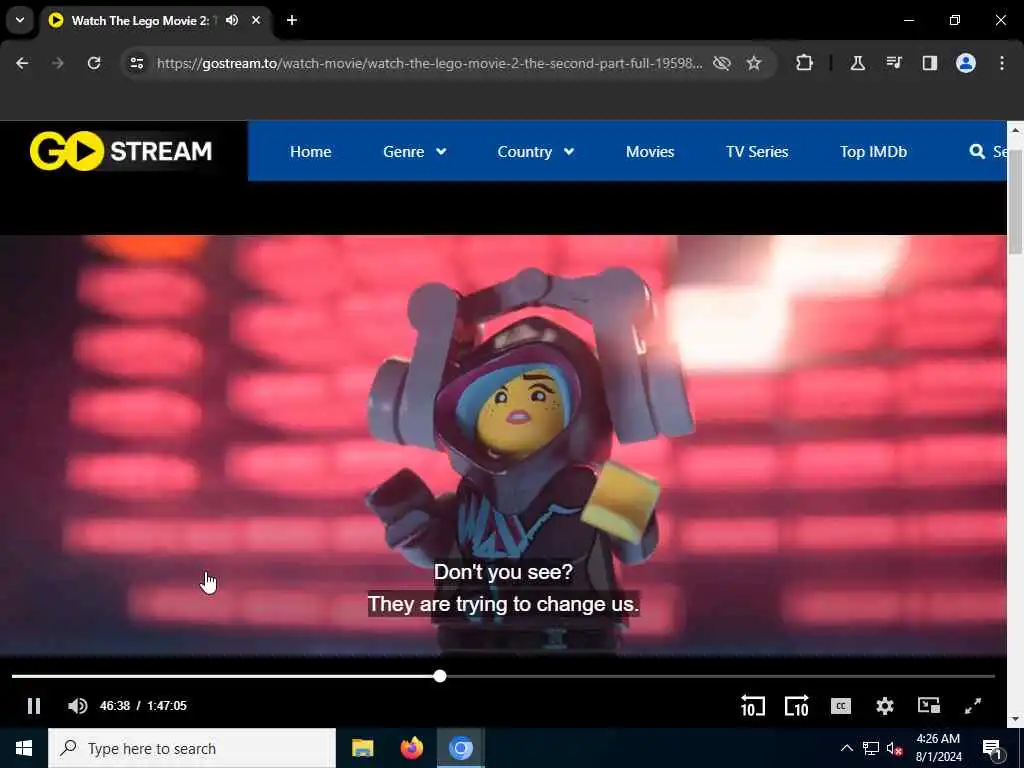Open the notification center icon

point(992,749)
